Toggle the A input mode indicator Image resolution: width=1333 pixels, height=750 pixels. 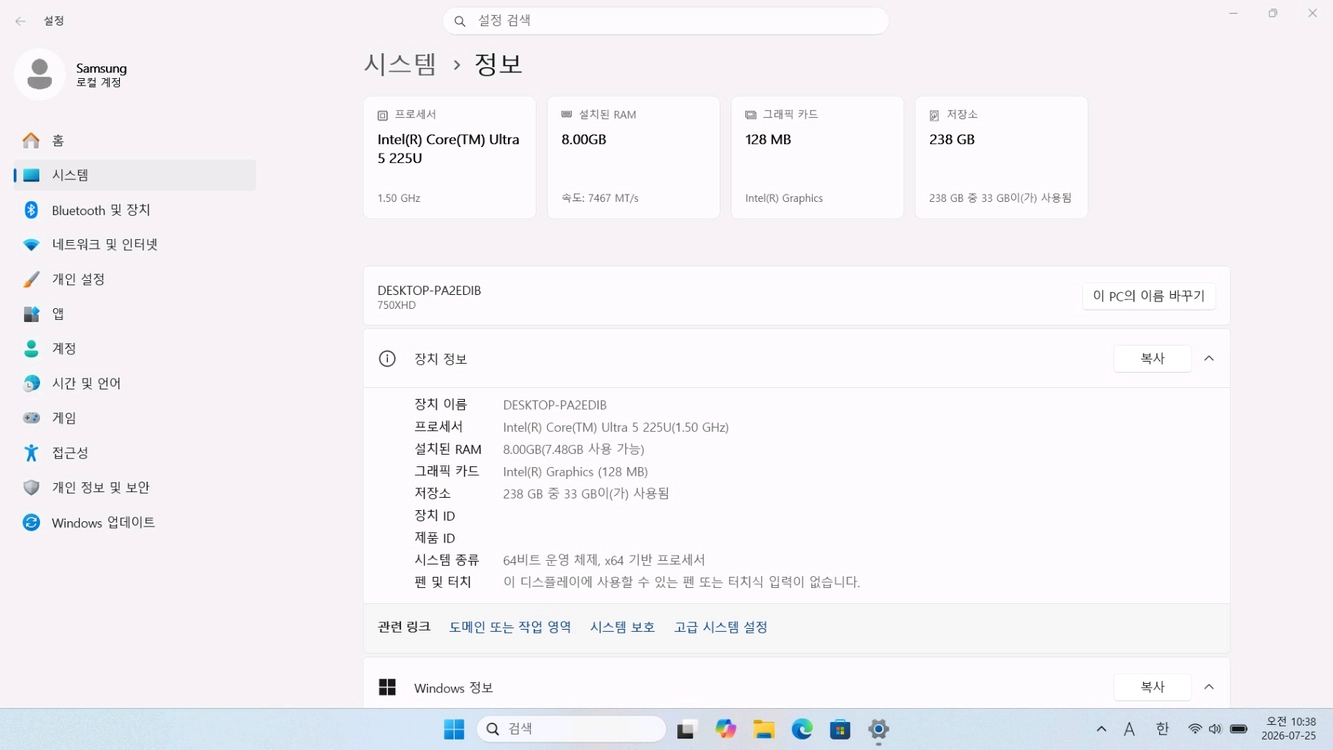1129,729
